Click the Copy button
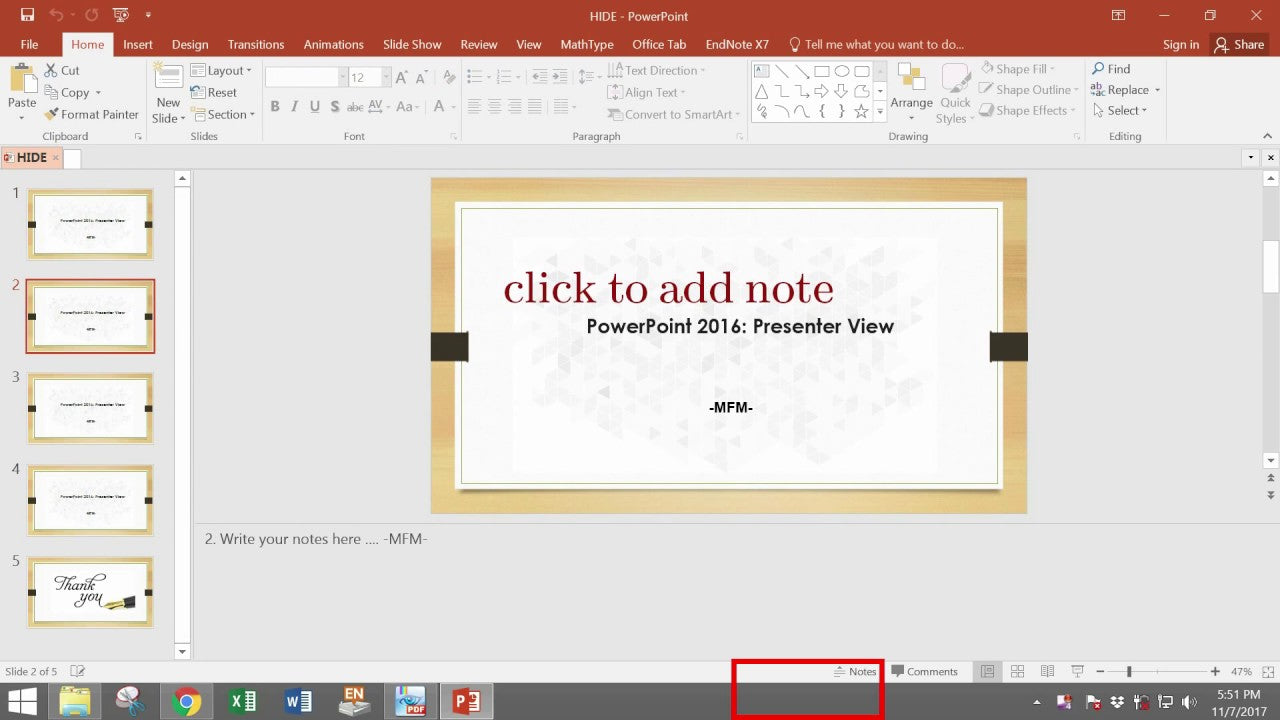Image resolution: width=1280 pixels, height=720 pixels. tap(72, 93)
